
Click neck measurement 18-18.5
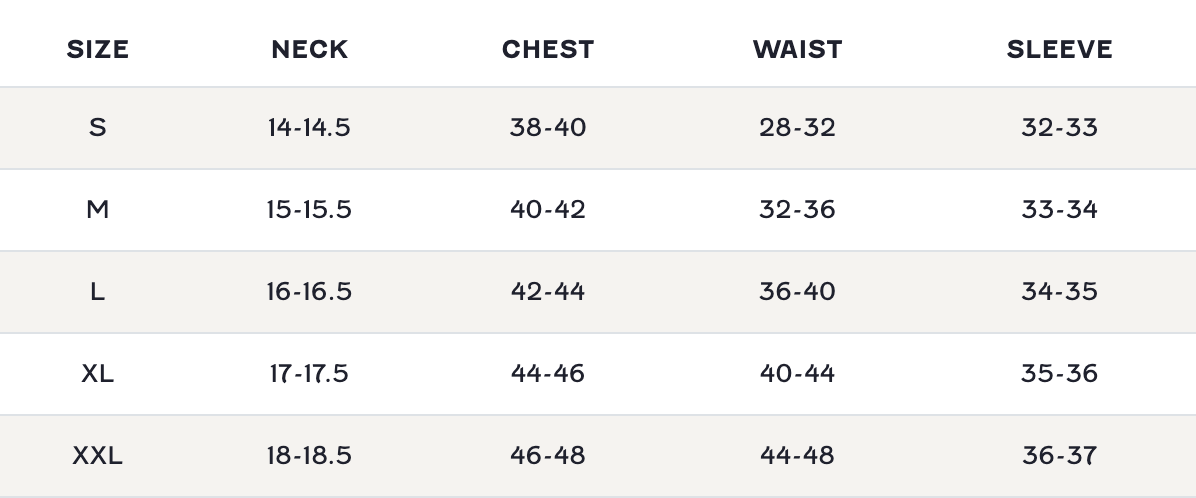(x=309, y=456)
